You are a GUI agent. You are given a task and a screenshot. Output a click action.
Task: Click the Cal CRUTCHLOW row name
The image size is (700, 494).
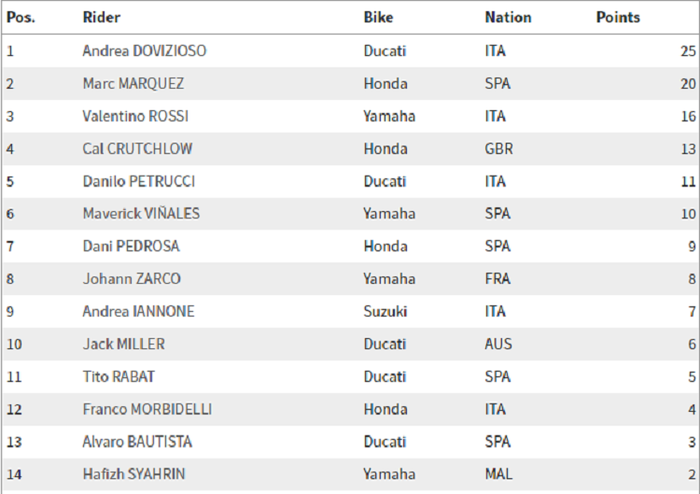point(137,149)
